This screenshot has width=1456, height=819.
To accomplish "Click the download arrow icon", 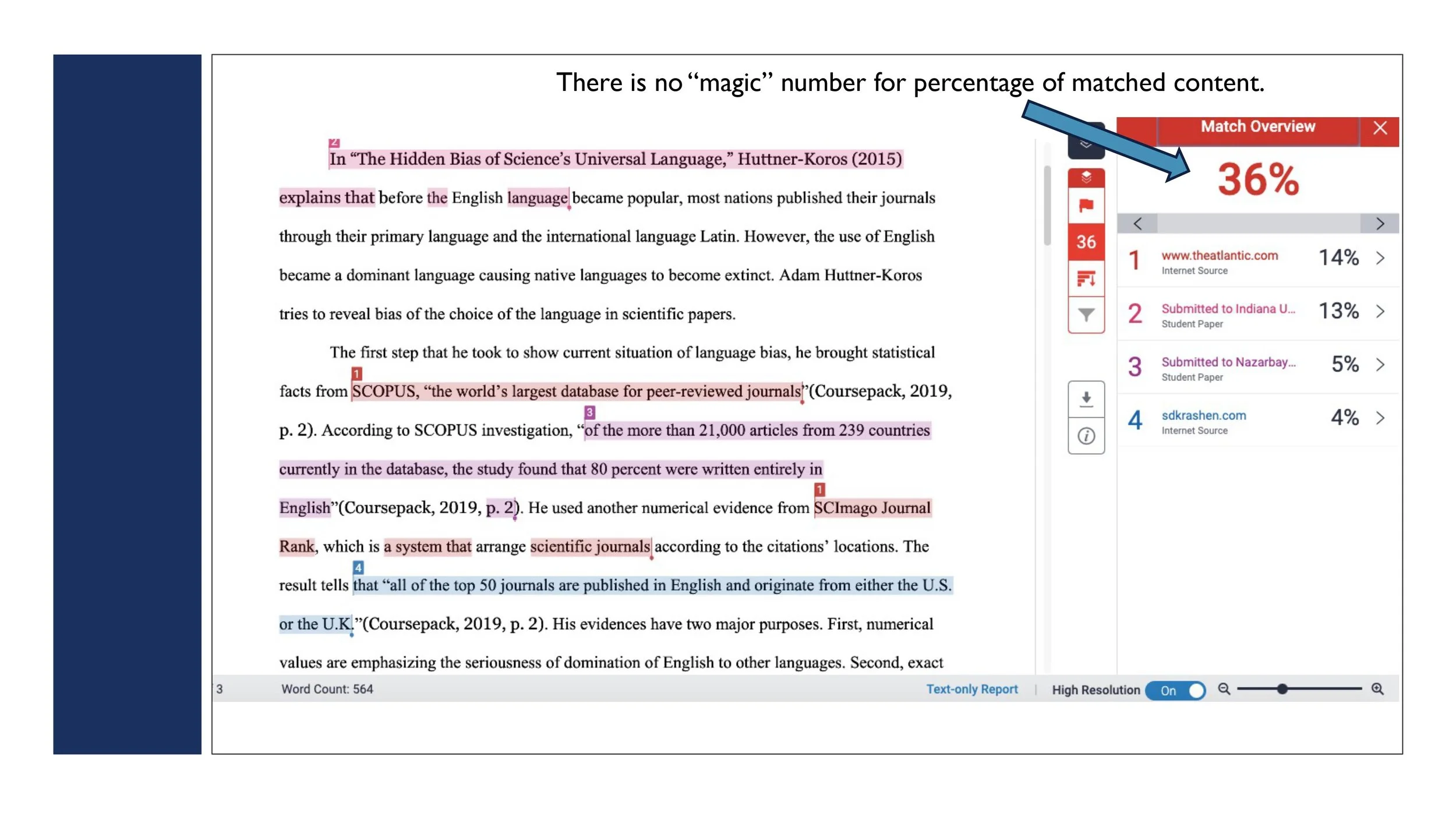I will point(1086,399).
